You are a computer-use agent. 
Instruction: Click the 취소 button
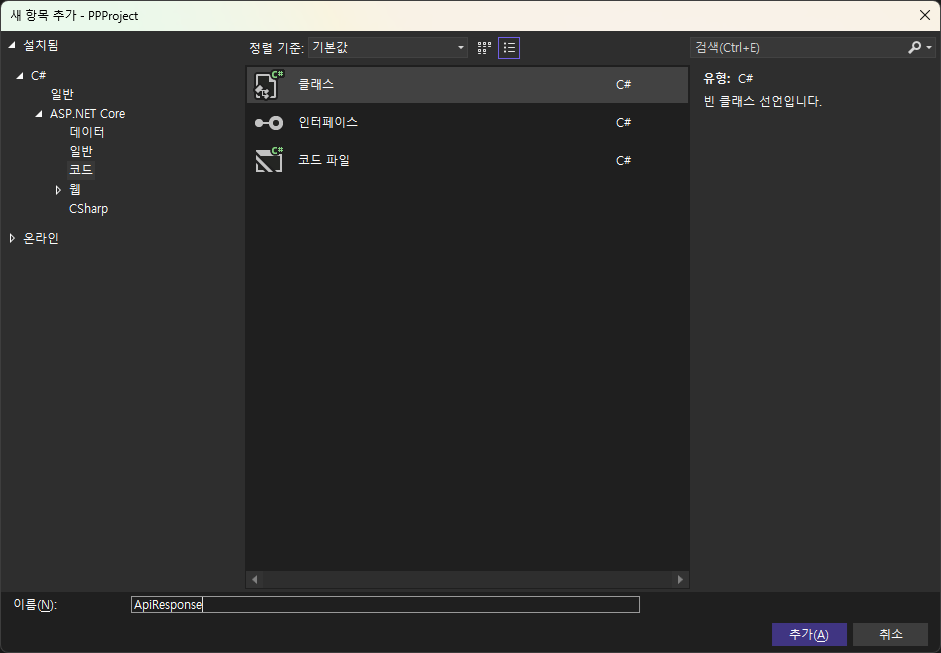pyautogui.click(x=891, y=634)
